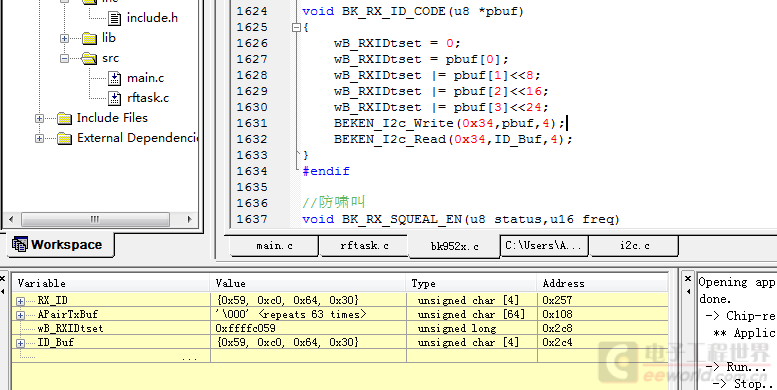Click BK_RX_SQUEAL_EN function declaration
Viewport: 777px width, 390px height.
461,219
